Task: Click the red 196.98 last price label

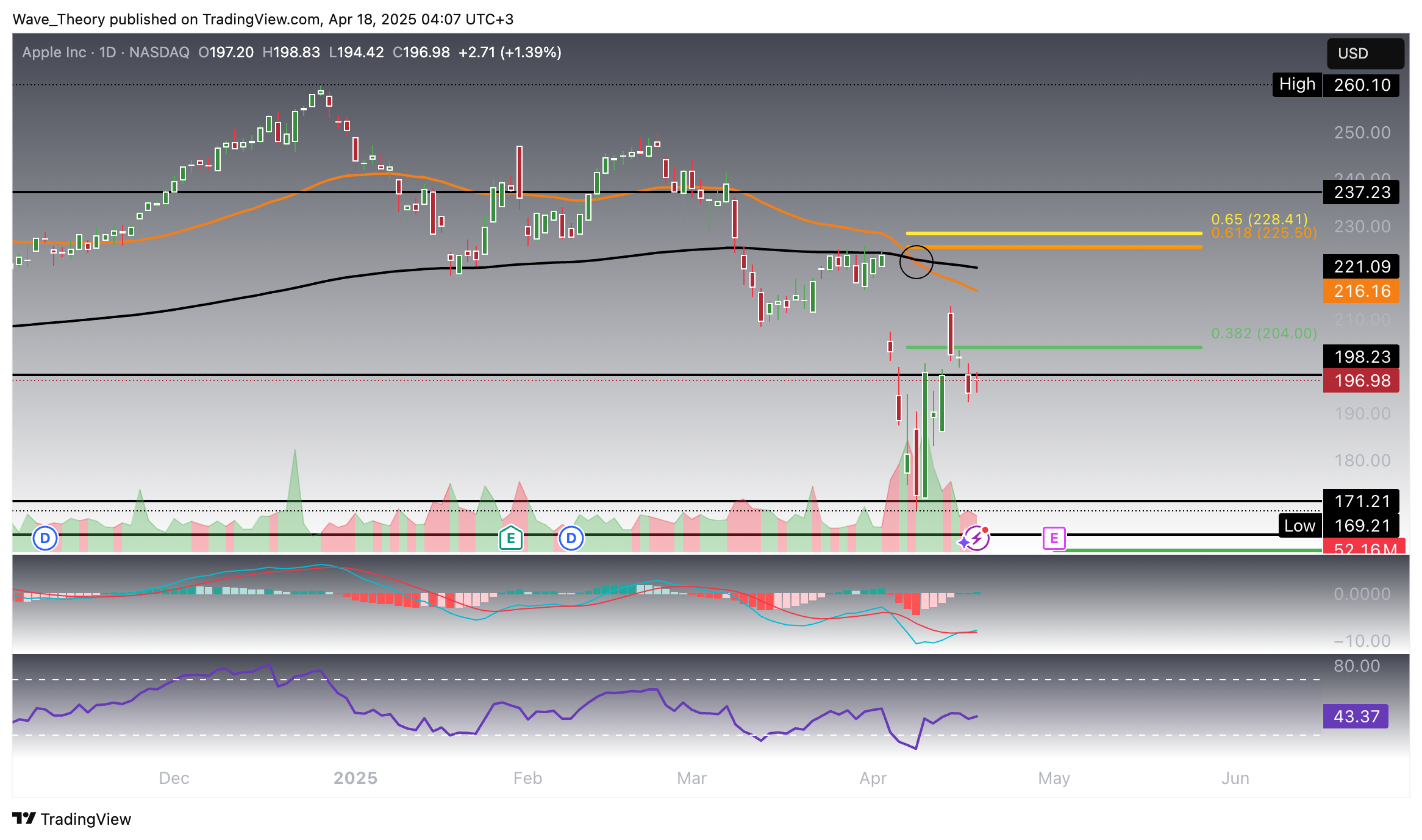Action: [x=1361, y=380]
